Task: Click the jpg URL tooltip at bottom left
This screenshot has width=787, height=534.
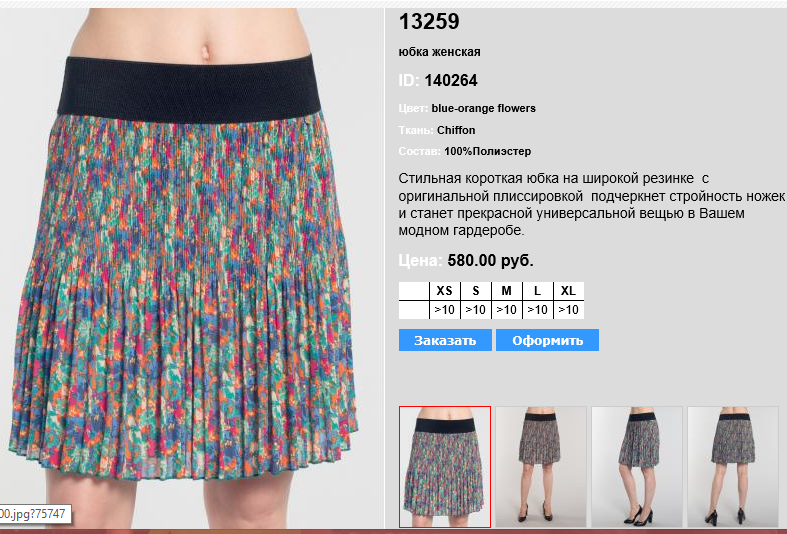Action: [33, 514]
